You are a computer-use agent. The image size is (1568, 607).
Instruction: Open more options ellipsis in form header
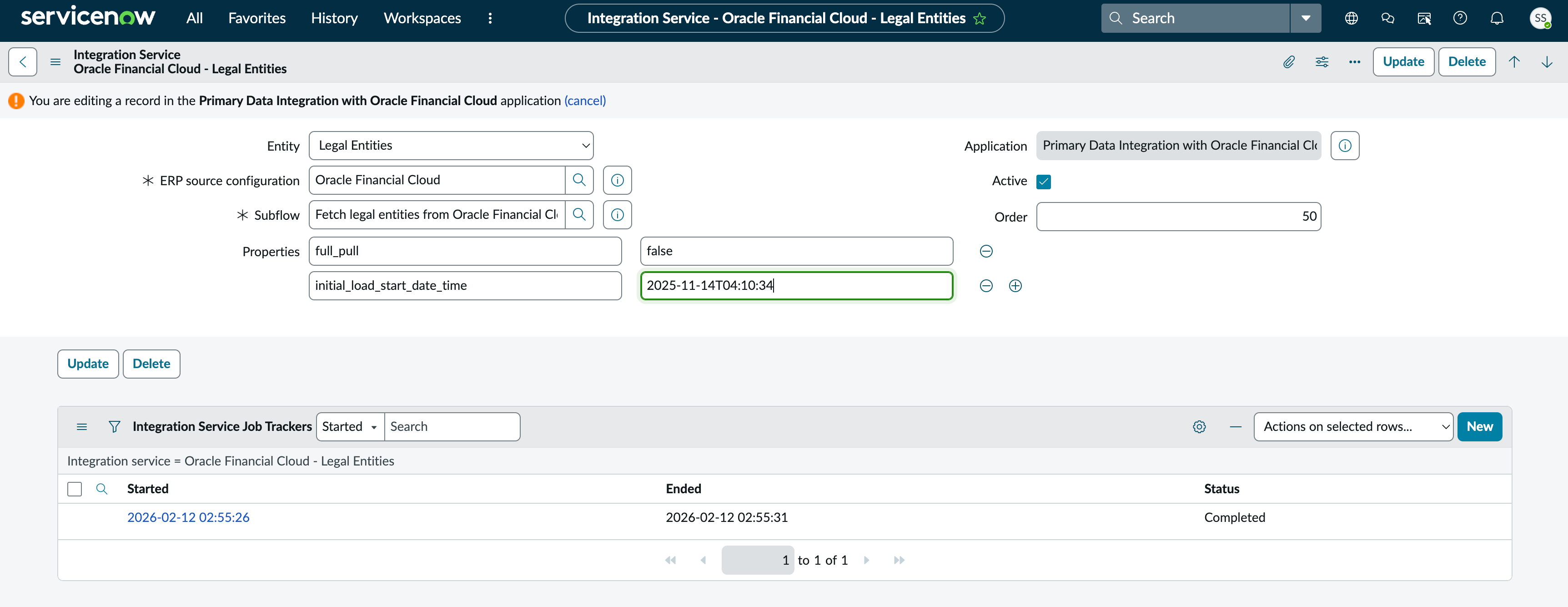[x=1354, y=61]
